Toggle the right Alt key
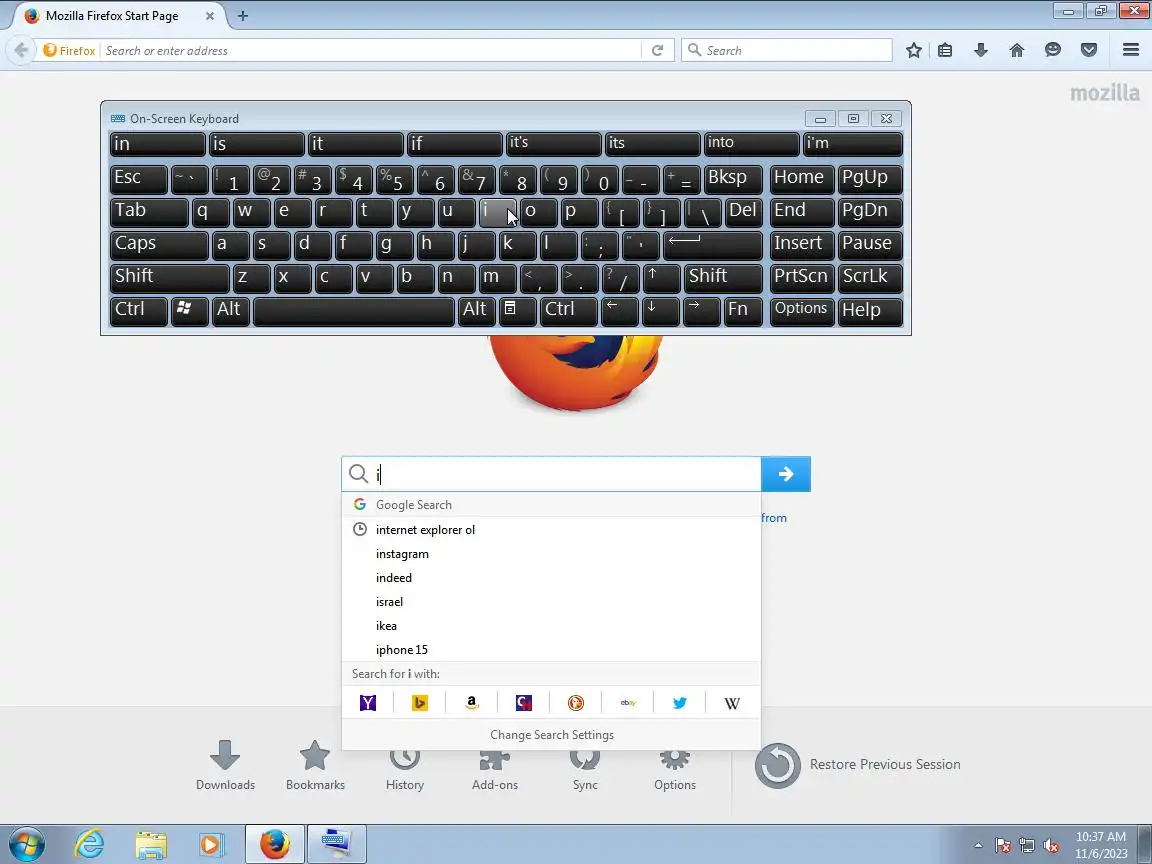Screen dimensions: 1152x864 pos(476,311)
